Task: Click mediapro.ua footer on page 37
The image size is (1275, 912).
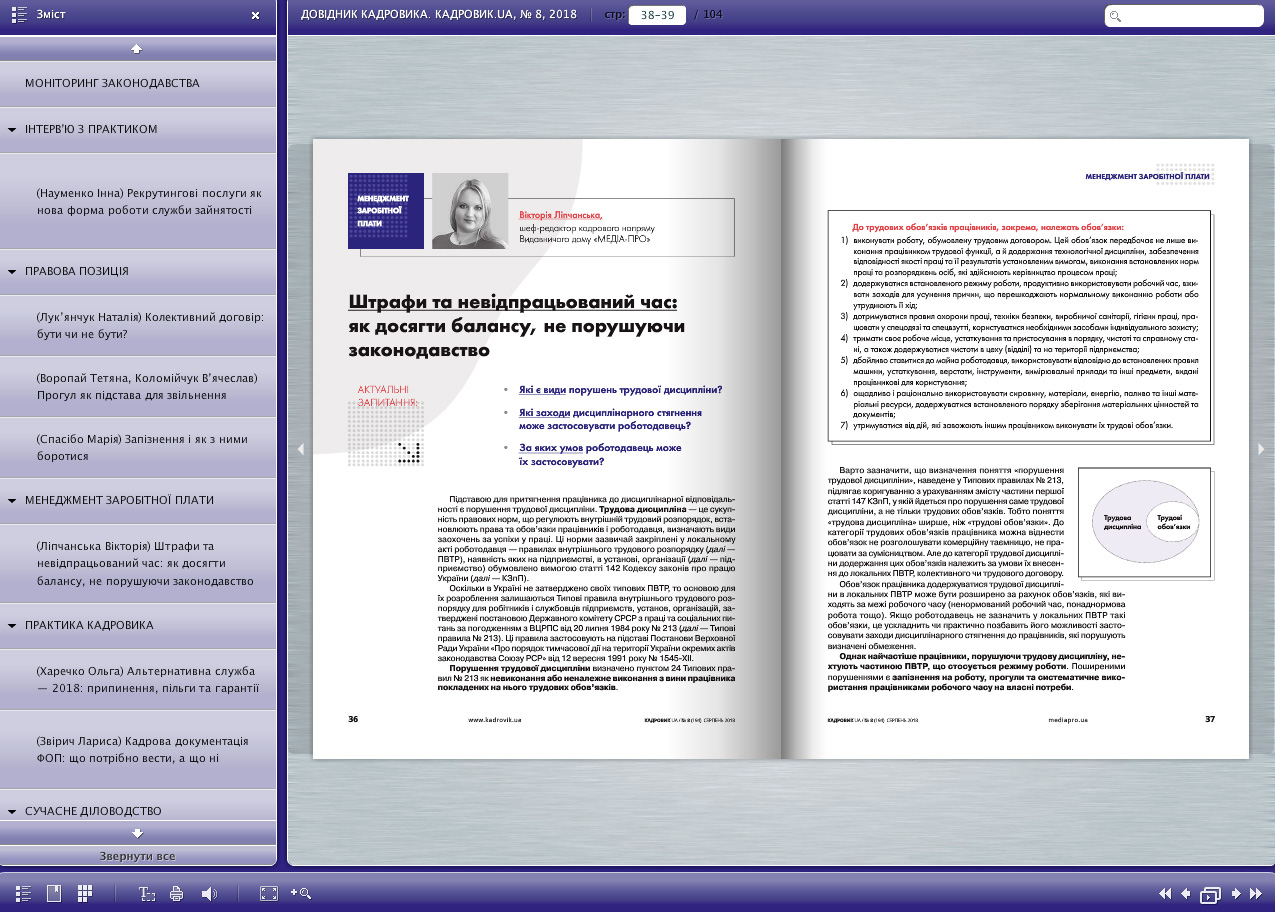Action: (1069, 719)
